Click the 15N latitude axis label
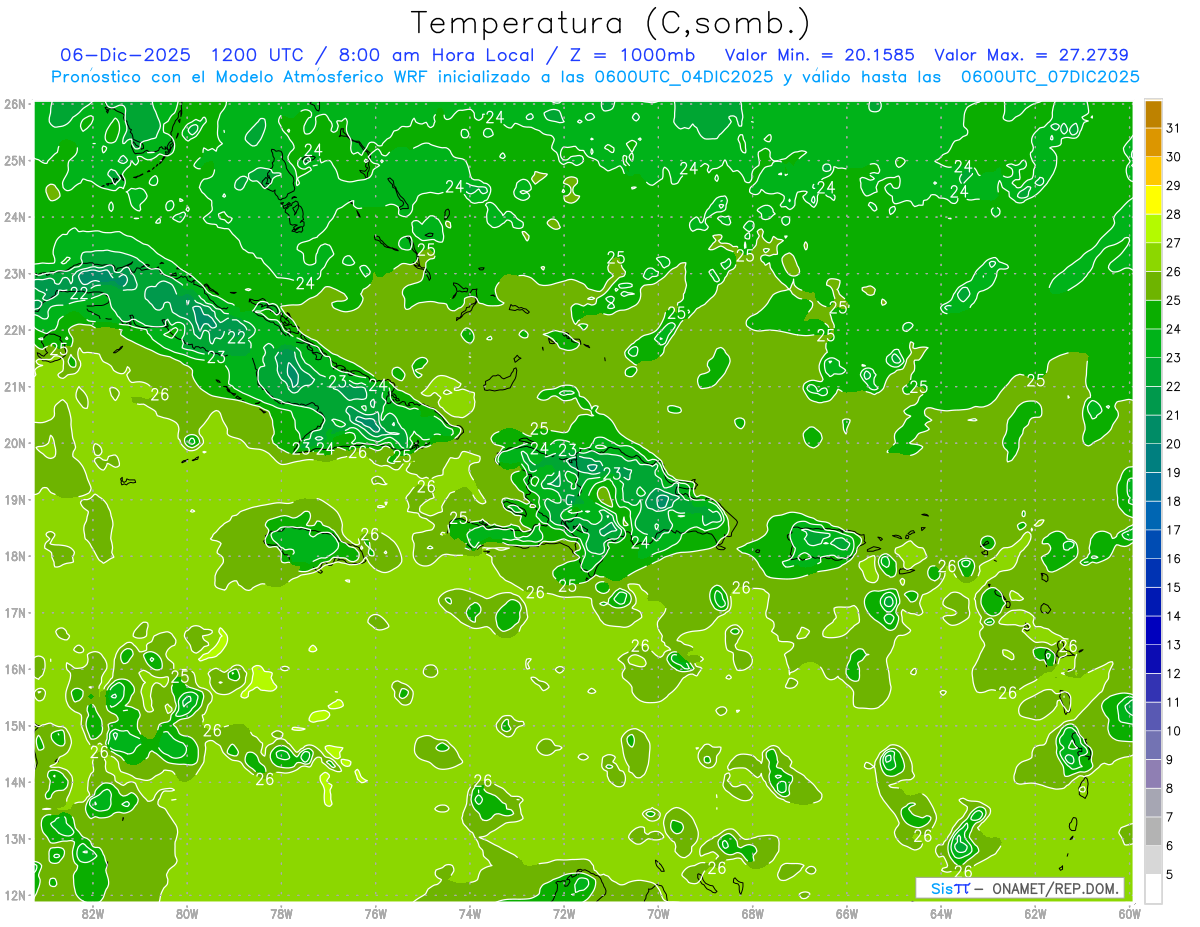Screen dimensions: 1200x927 pyautogui.click(x=14, y=725)
